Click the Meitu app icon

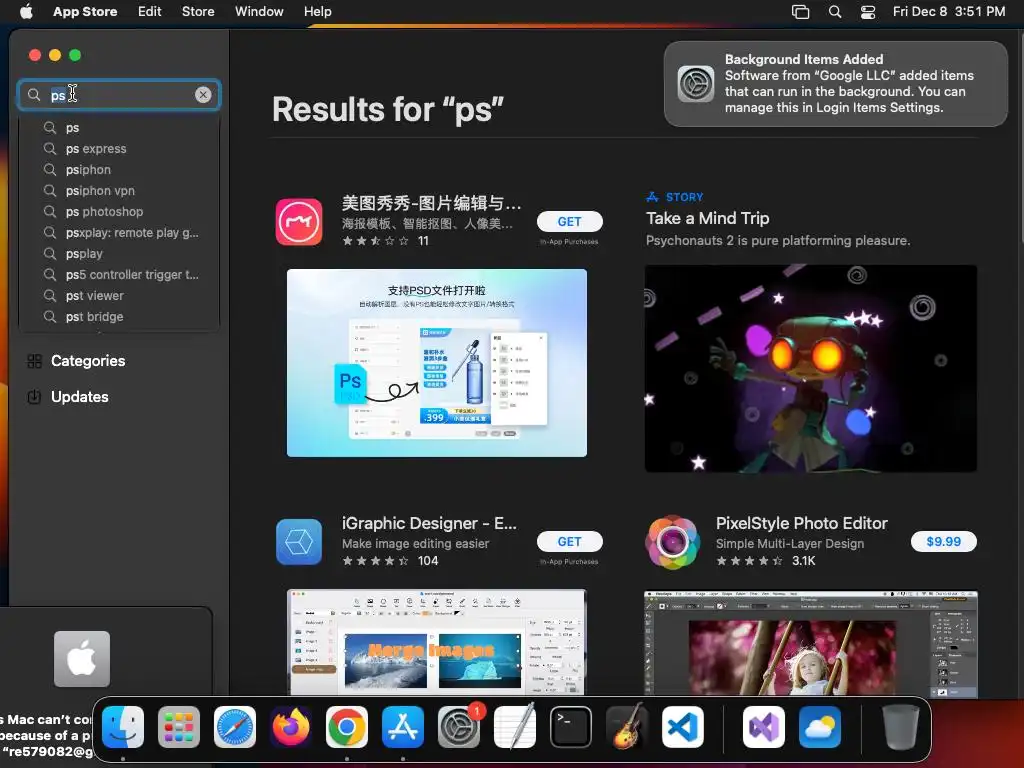(x=299, y=222)
